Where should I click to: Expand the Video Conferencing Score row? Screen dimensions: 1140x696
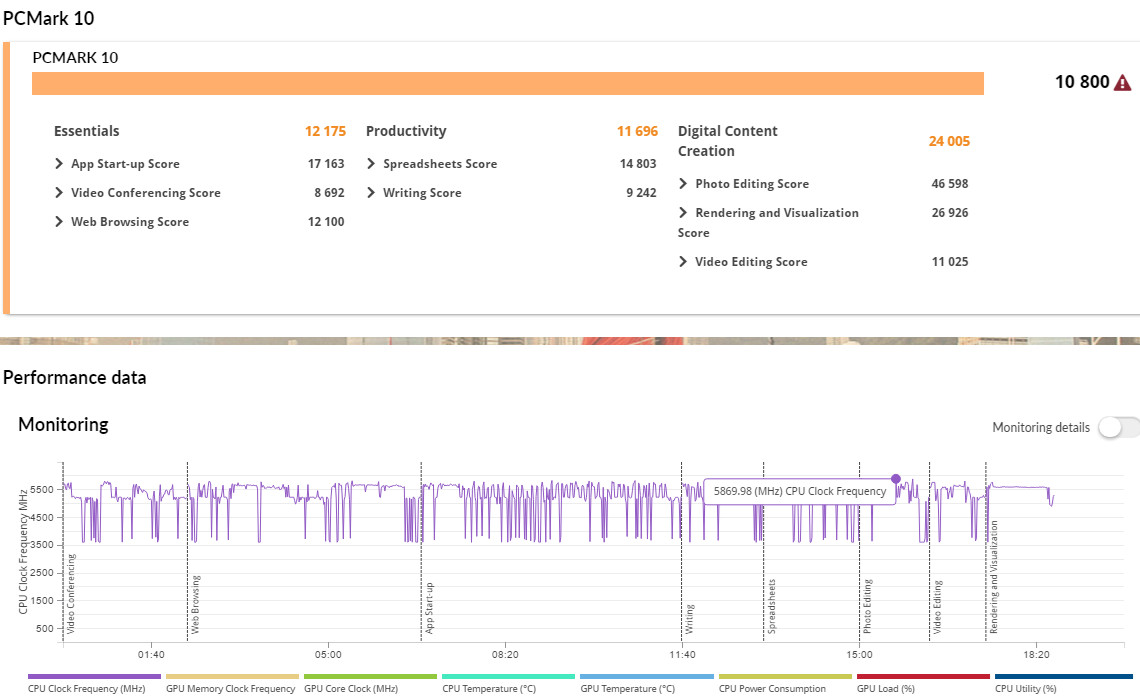click(x=59, y=193)
